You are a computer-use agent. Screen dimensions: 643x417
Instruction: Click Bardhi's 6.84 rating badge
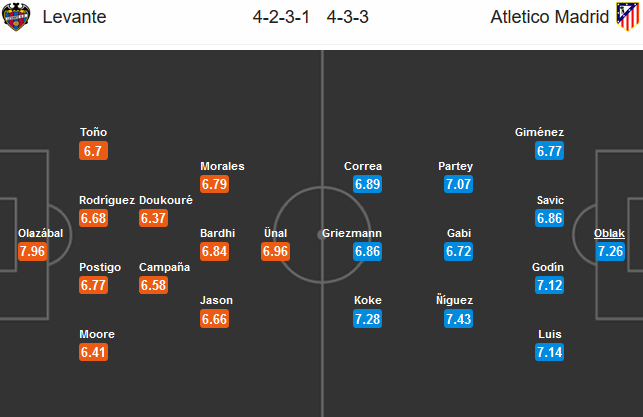tap(215, 251)
